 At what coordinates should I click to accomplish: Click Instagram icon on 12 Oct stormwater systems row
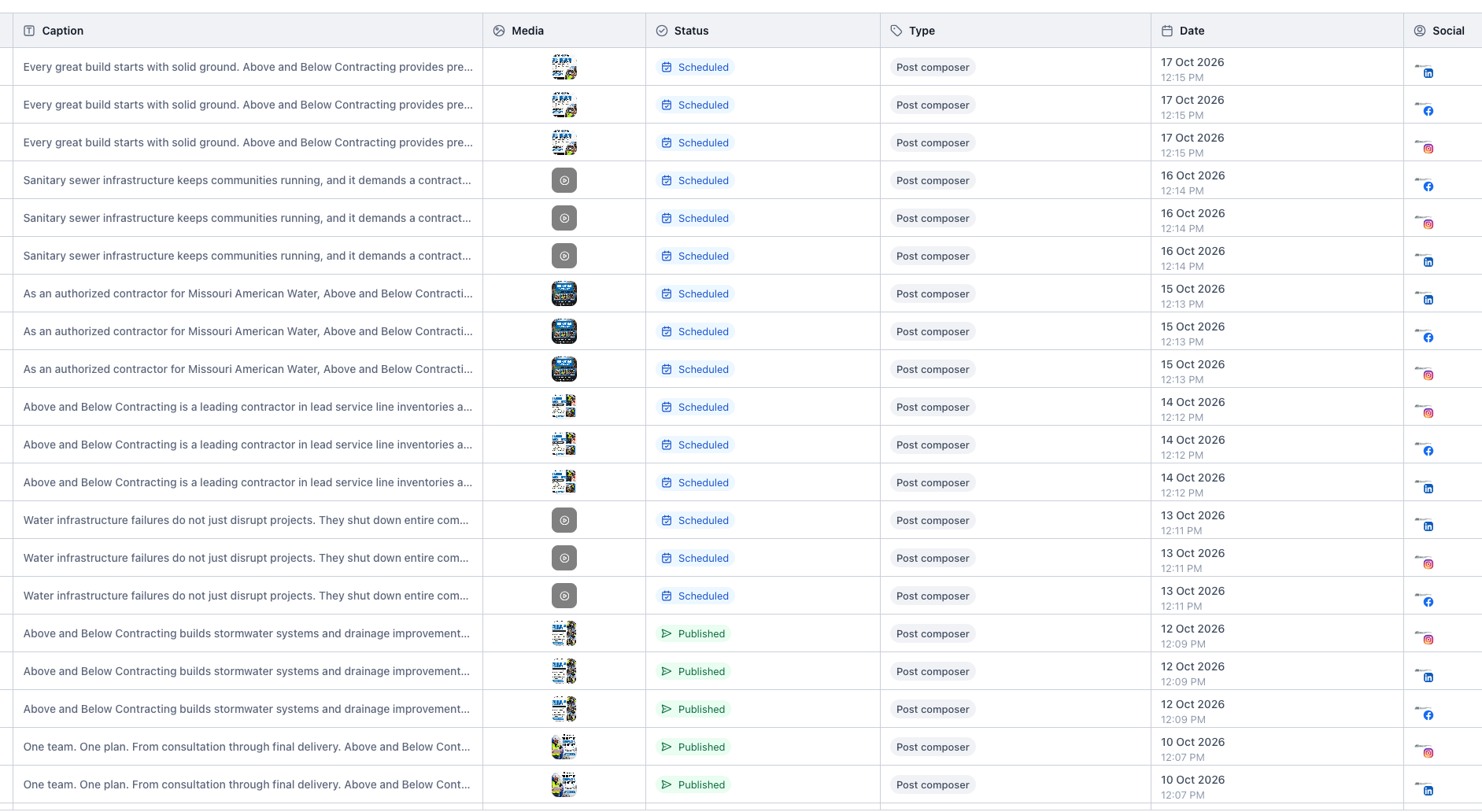click(x=1428, y=640)
